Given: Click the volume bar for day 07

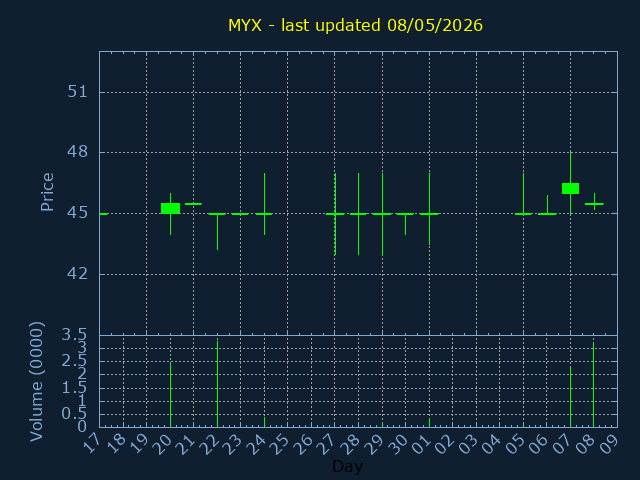Looking at the screenshot, I should pos(570,396).
